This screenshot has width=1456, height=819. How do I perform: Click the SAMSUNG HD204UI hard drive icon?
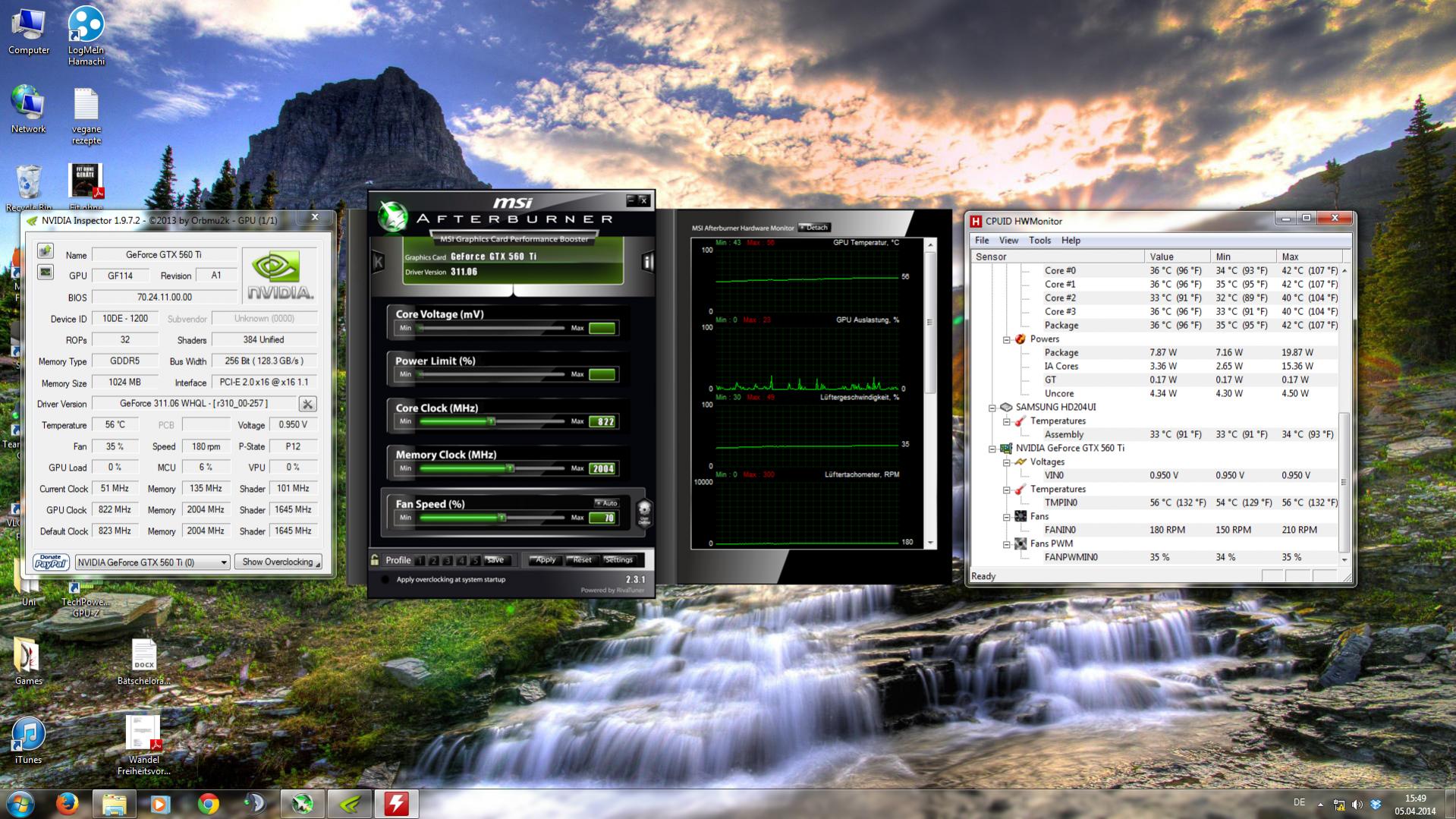point(1006,408)
